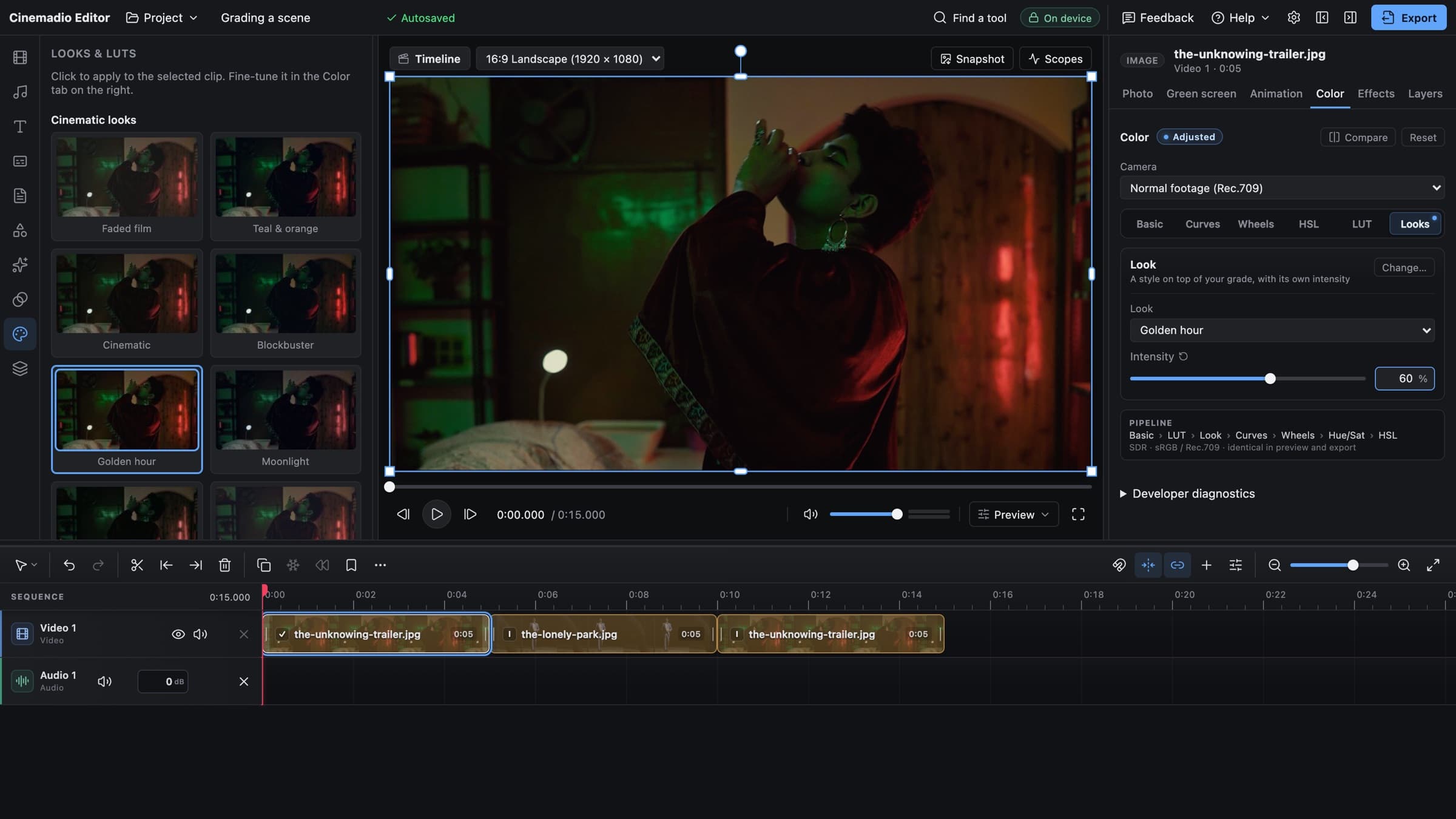Adjust the timeline zoom slider handle
The image size is (1456, 819).
1352,565
